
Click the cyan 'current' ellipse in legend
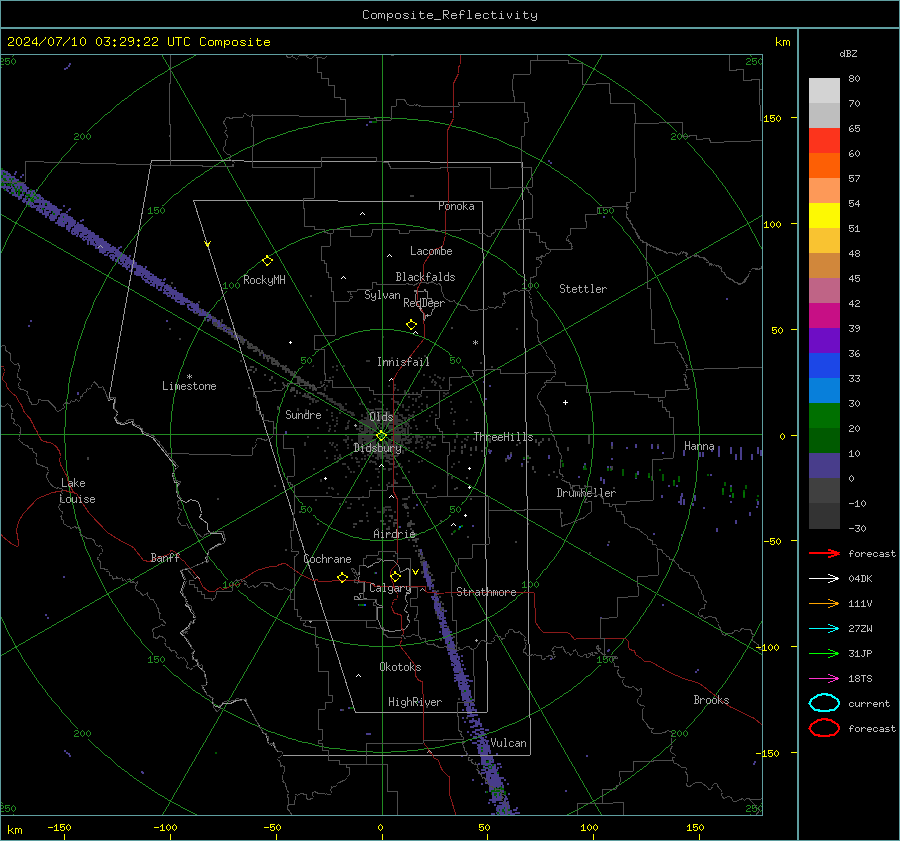tap(824, 703)
